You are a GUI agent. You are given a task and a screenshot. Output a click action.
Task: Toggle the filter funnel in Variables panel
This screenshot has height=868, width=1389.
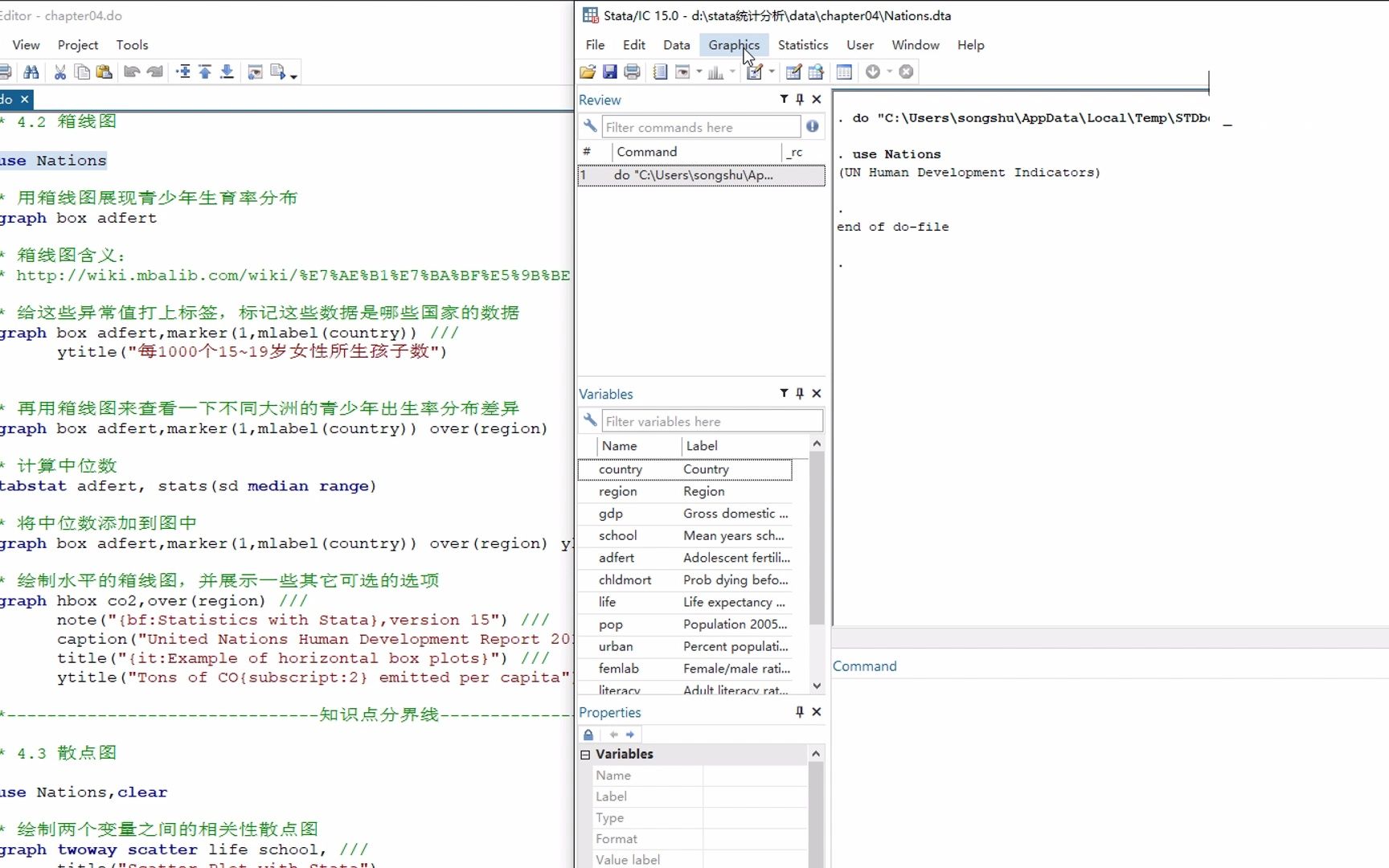(784, 393)
